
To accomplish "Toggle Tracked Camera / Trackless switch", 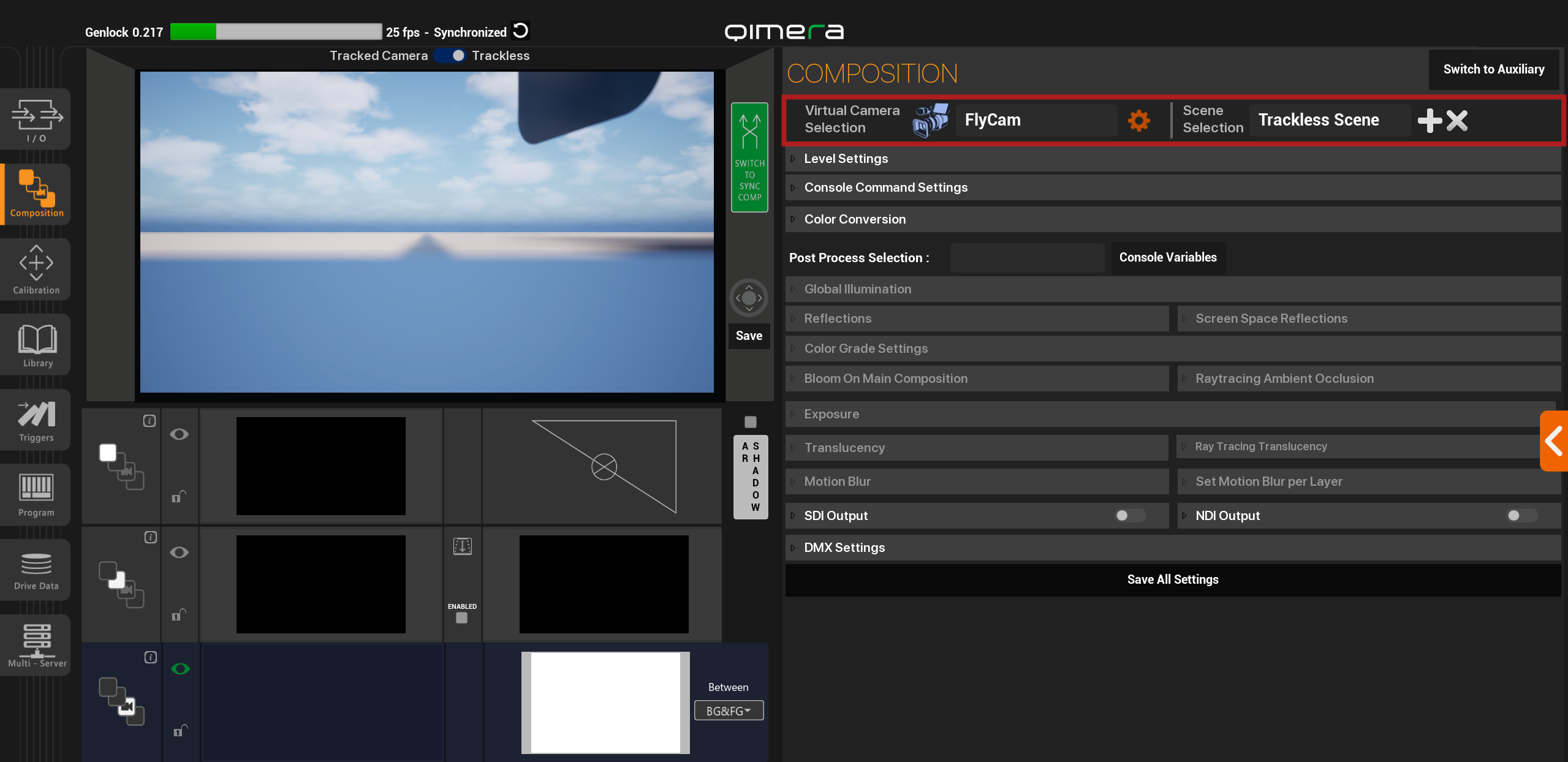I will (x=450, y=56).
